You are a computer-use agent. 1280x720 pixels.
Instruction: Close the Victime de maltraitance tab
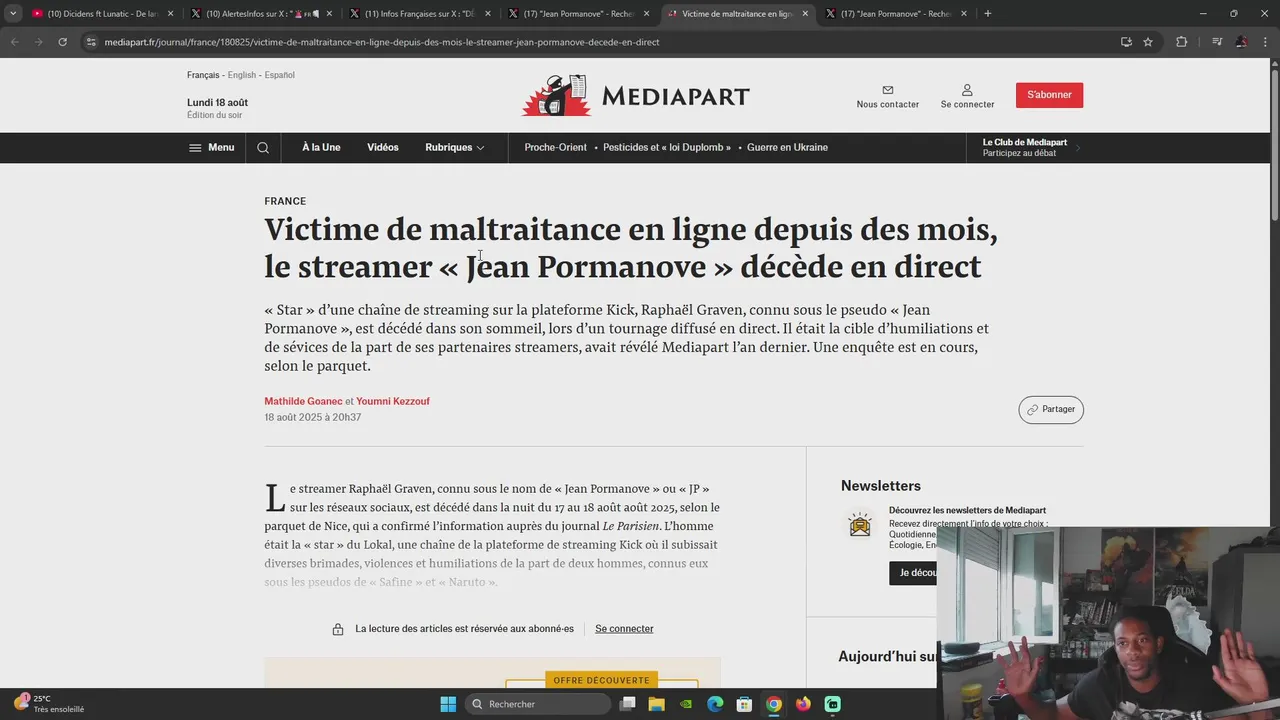coord(805,14)
